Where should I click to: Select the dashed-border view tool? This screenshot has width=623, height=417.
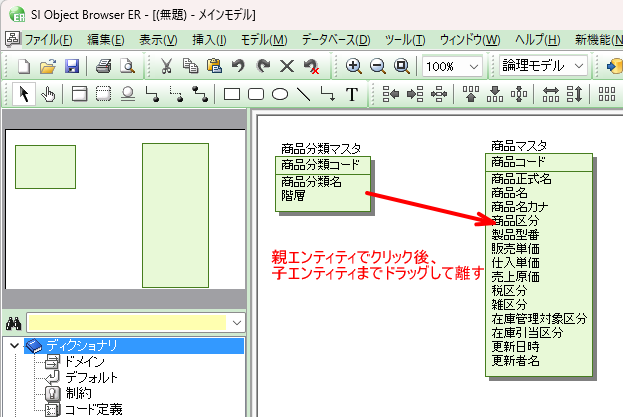(103, 95)
